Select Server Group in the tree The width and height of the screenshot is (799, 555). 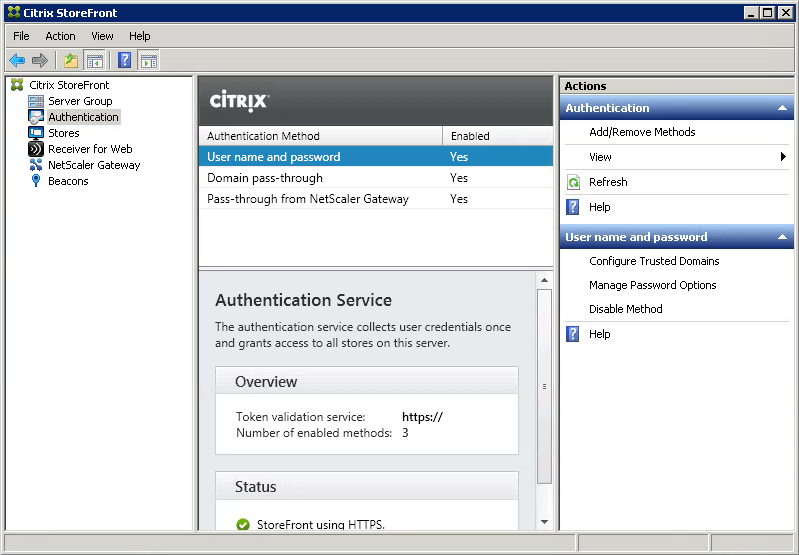coord(80,101)
